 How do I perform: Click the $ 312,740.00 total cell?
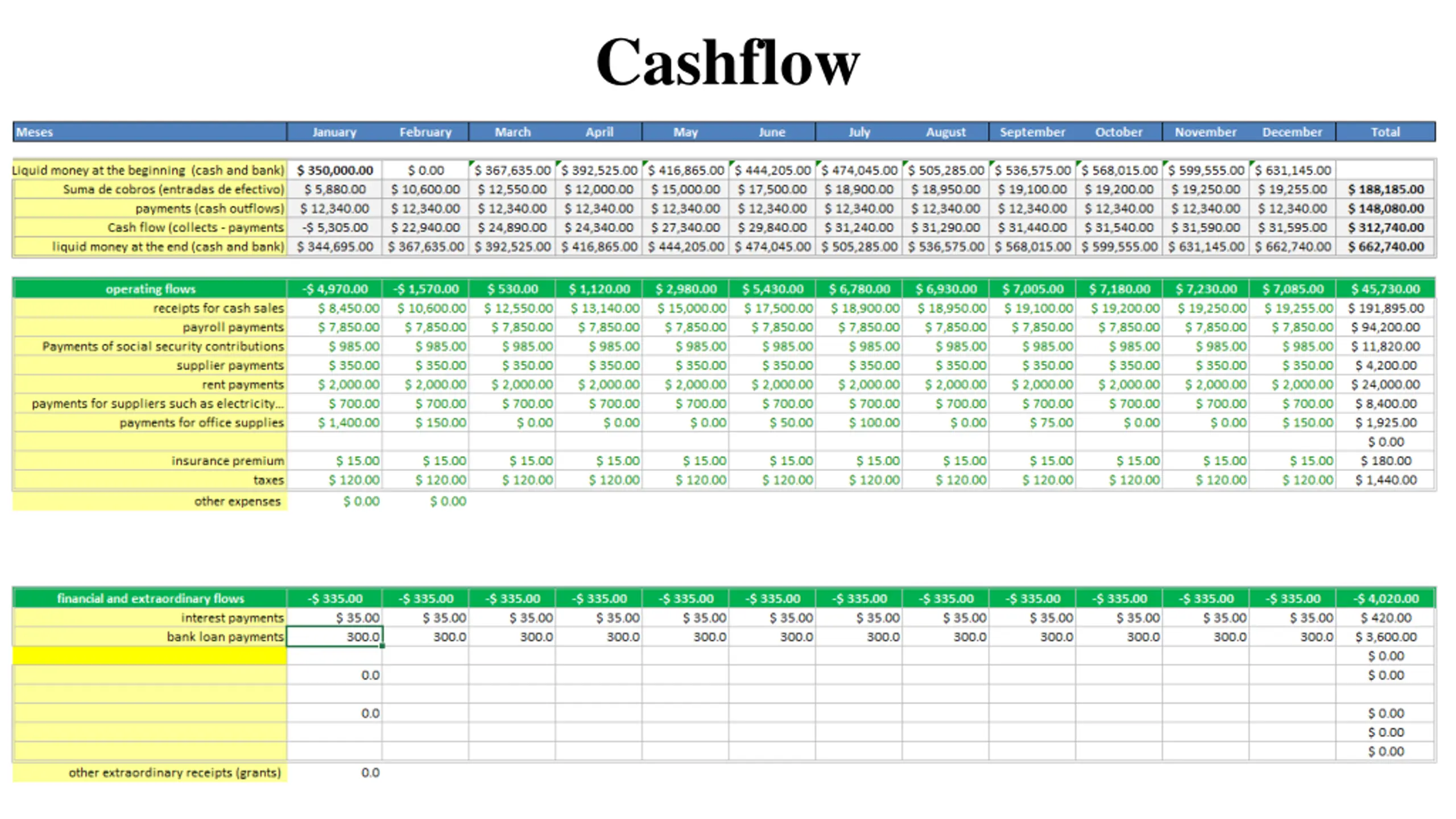pyautogui.click(x=1385, y=227)
